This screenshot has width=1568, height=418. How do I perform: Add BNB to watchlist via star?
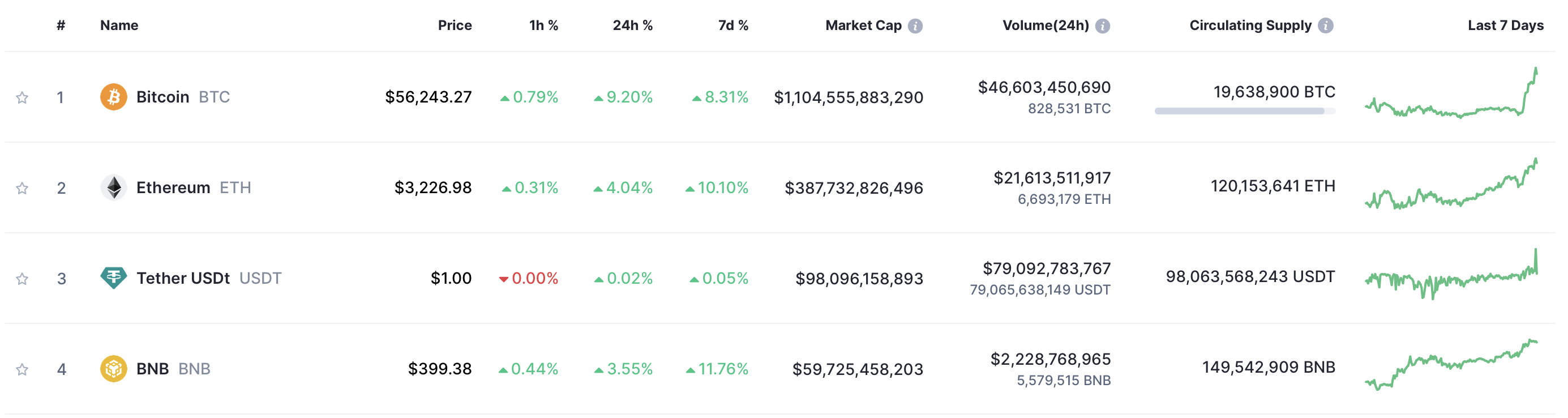pos(22,369)
